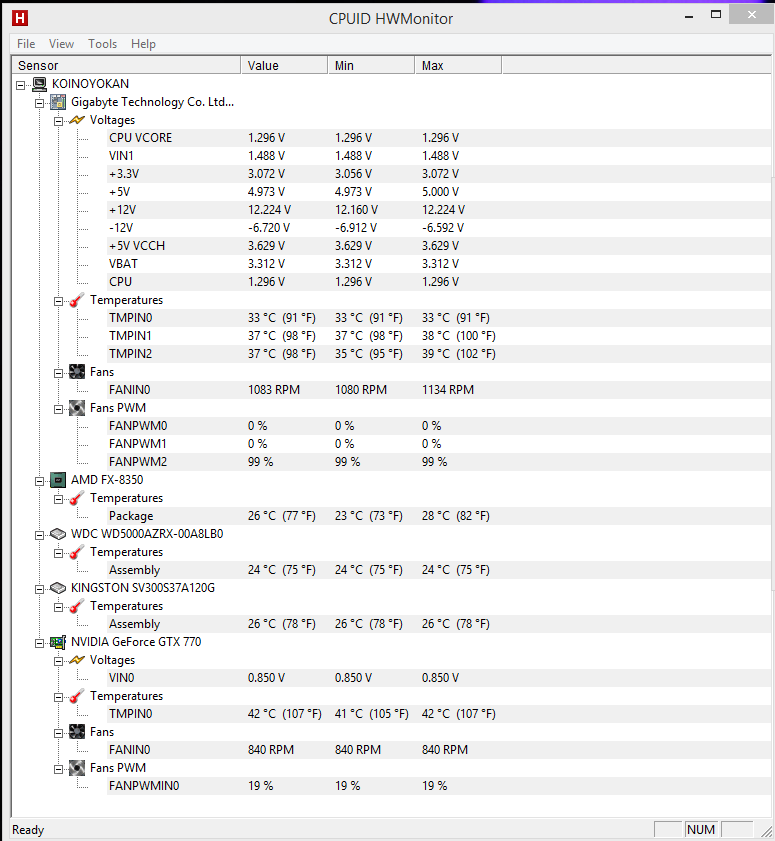Screen dimensions: 775x841
Task: Select the VIN1 voltage row
Action: [x=439, y=156]
